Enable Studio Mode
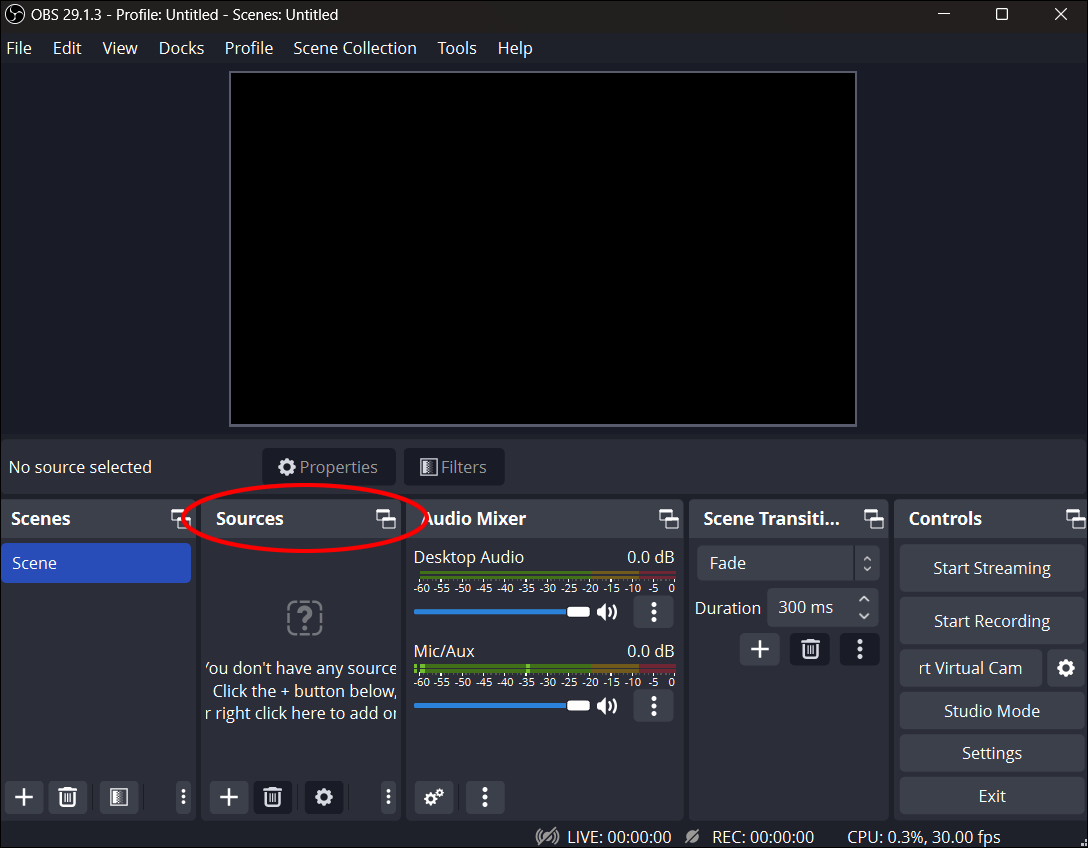Screen dimensions: 1088x848 tap(991, 710)
